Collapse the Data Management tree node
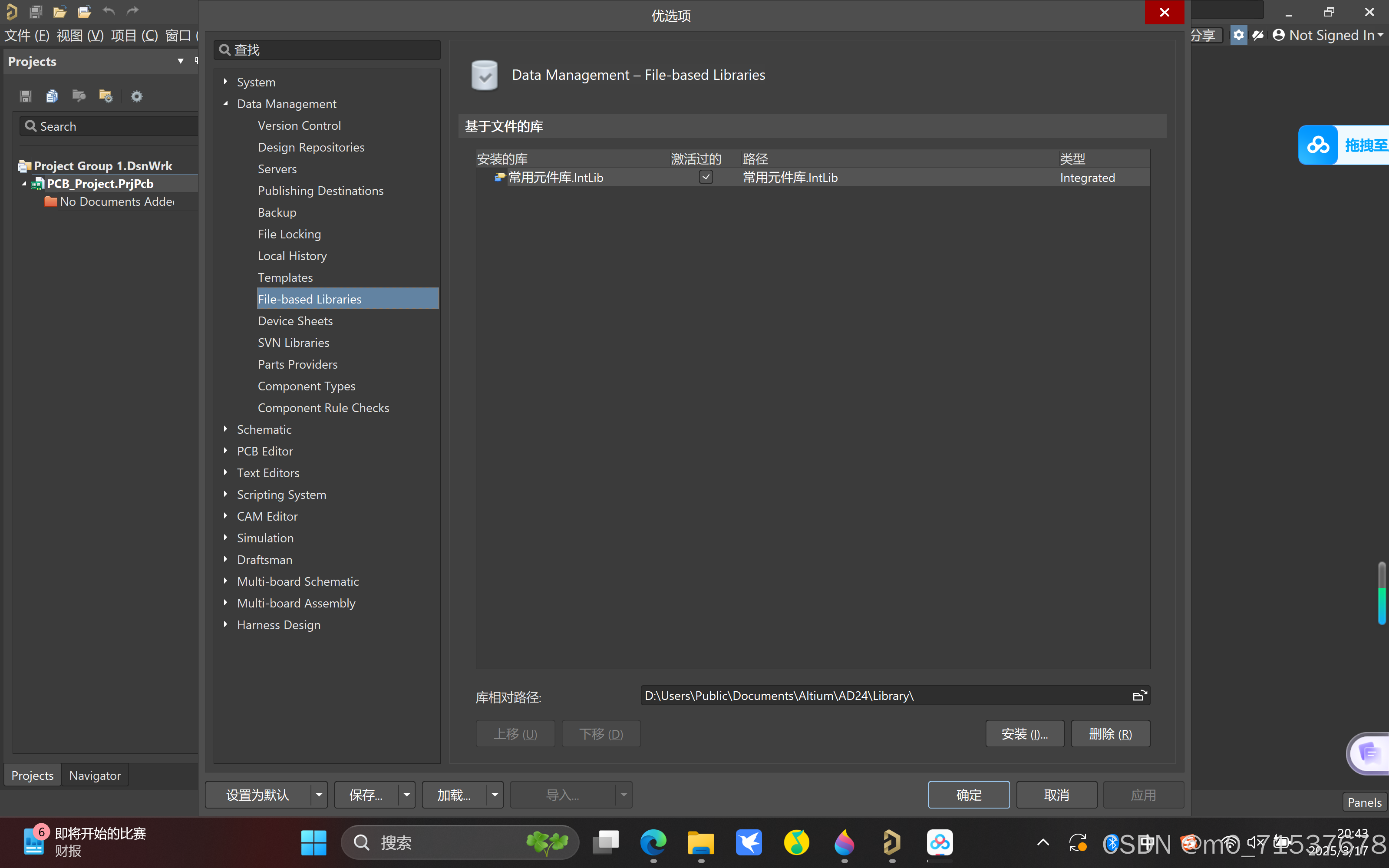1389x868 pixels. tap(226, 104)
